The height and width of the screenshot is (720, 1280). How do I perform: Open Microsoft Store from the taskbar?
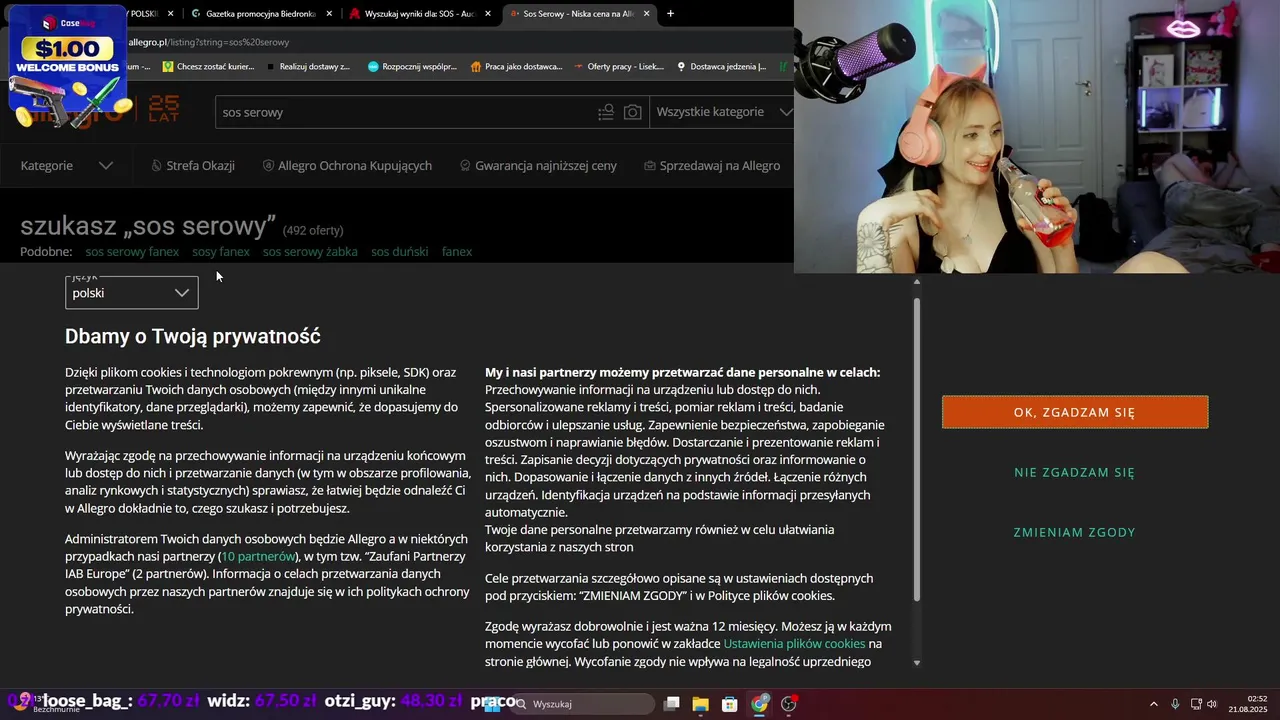[x=730, y=704]
